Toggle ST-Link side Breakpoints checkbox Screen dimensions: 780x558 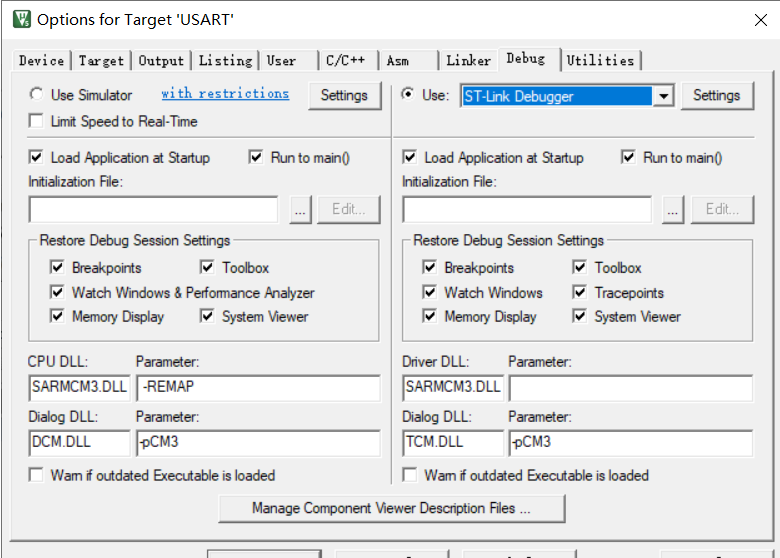[430, 267]
